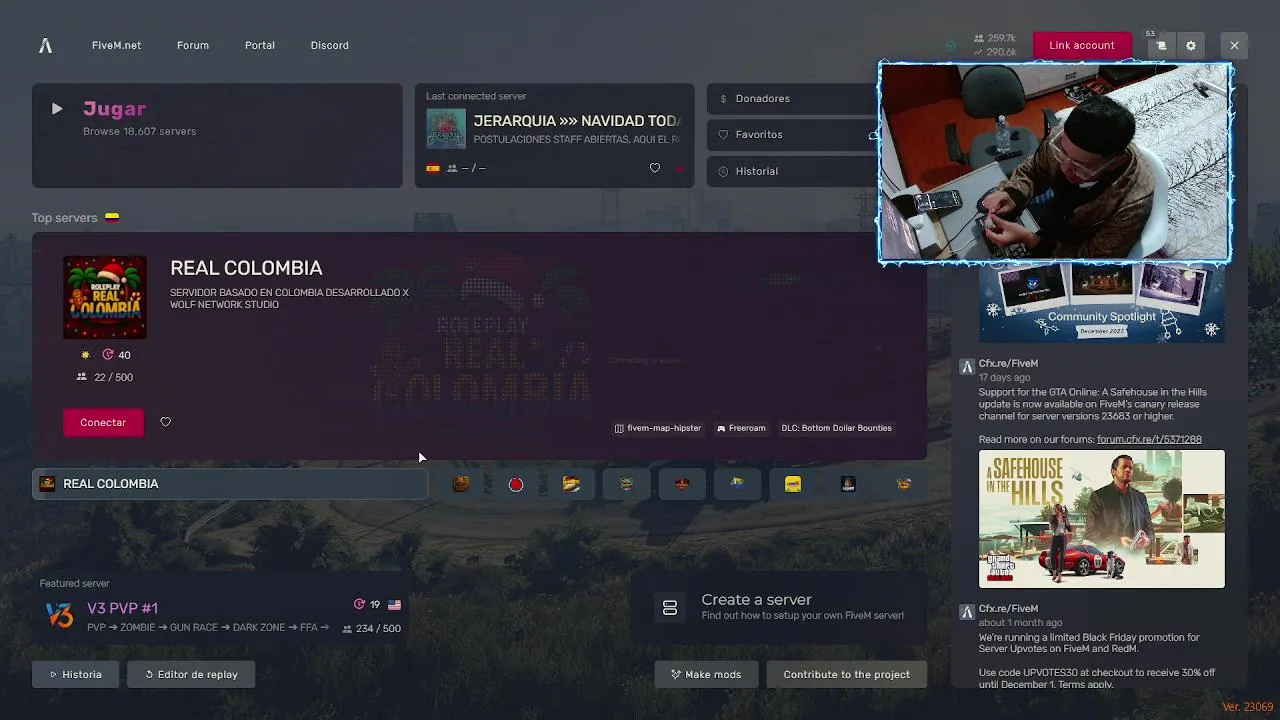Image resolution: width=1280 pixels, height=720 pixels.
Task: Open the Discord menu link
Action: [330, 45]
